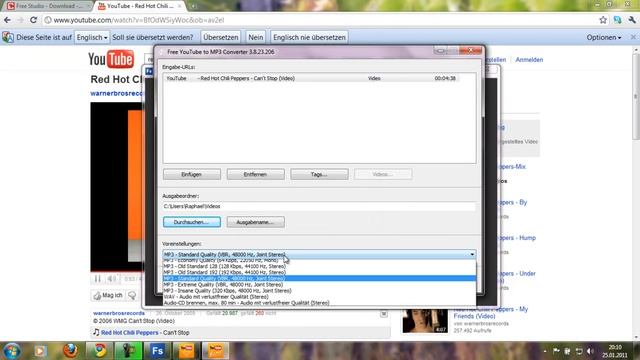Select WAV verlustfreie Qualität preset
Image resolution: width=640 pixels, height=360 pixels.
[x=319, y=297]
